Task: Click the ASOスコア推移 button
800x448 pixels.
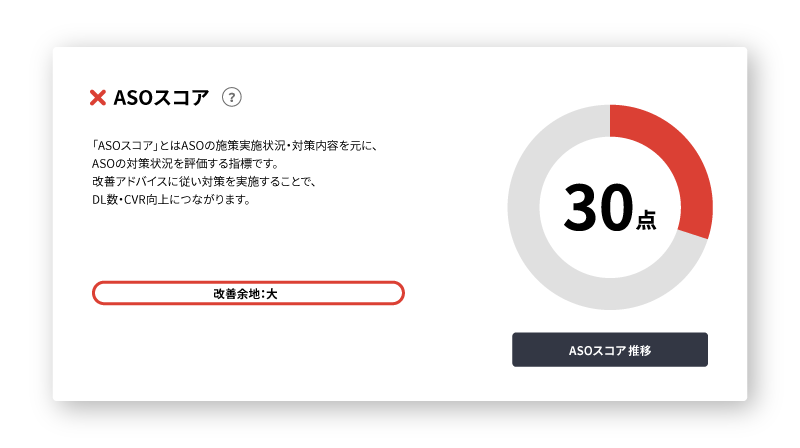Action: 610,350
